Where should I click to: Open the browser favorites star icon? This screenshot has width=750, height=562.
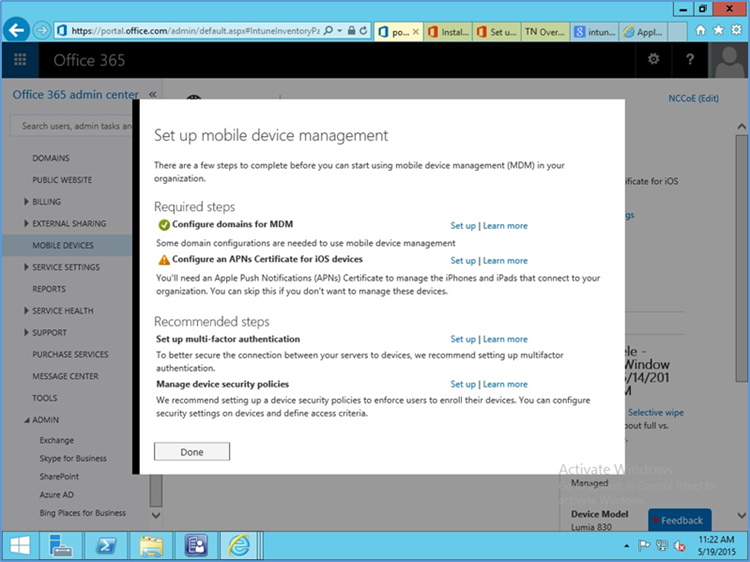718,31
